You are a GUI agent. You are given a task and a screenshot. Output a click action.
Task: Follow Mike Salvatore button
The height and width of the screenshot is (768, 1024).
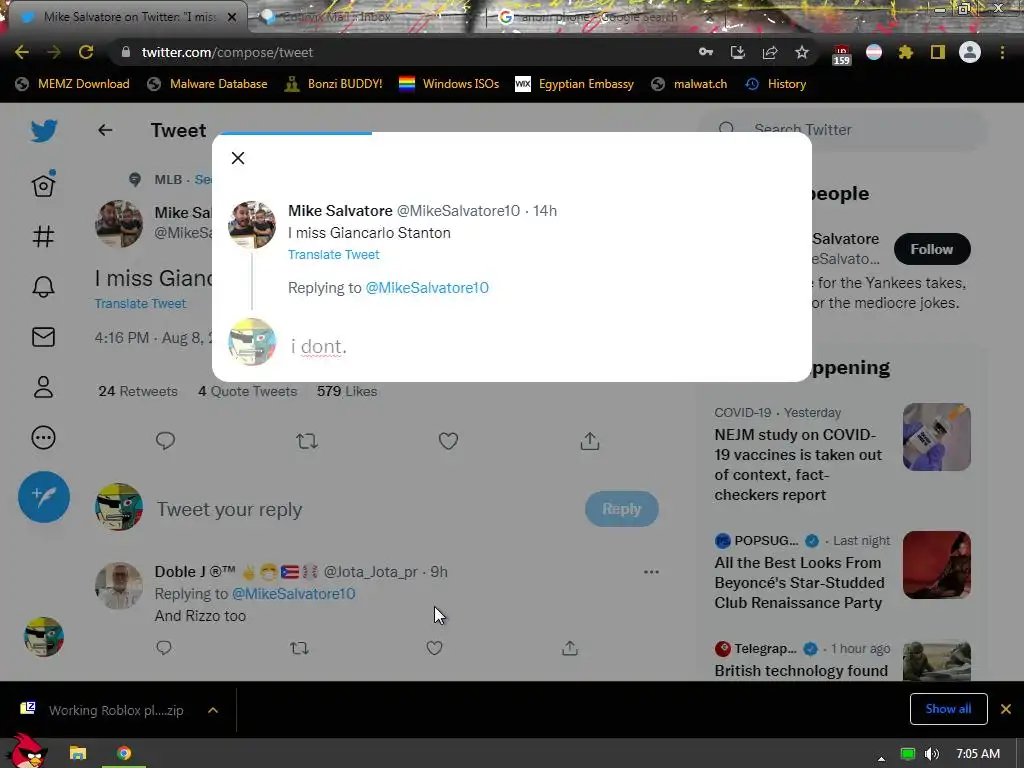932,249
